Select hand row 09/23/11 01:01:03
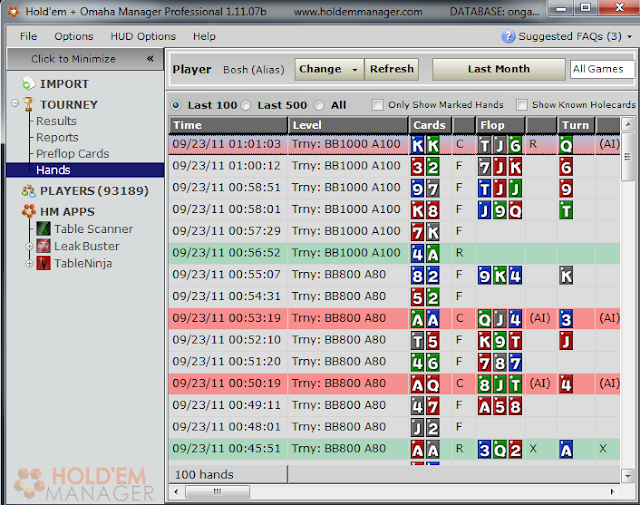The width and height of the screenshot is (640, 505). point(394,144)
